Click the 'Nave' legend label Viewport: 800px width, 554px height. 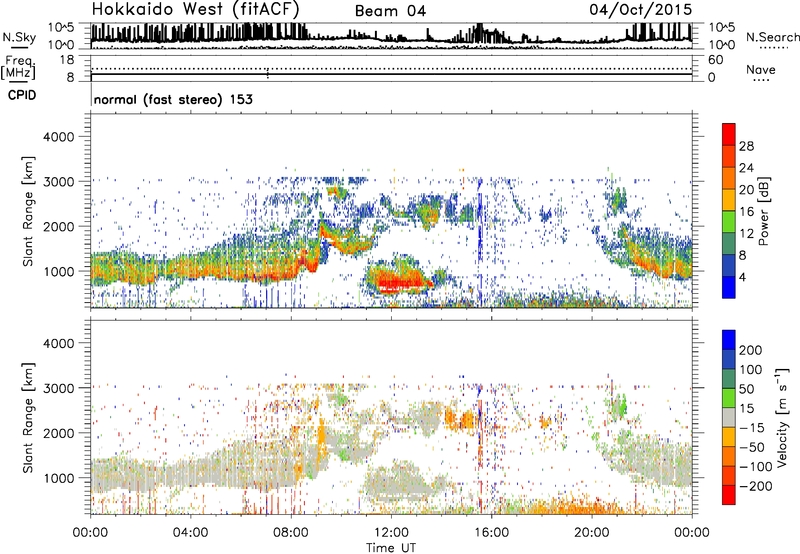point(761,70)
